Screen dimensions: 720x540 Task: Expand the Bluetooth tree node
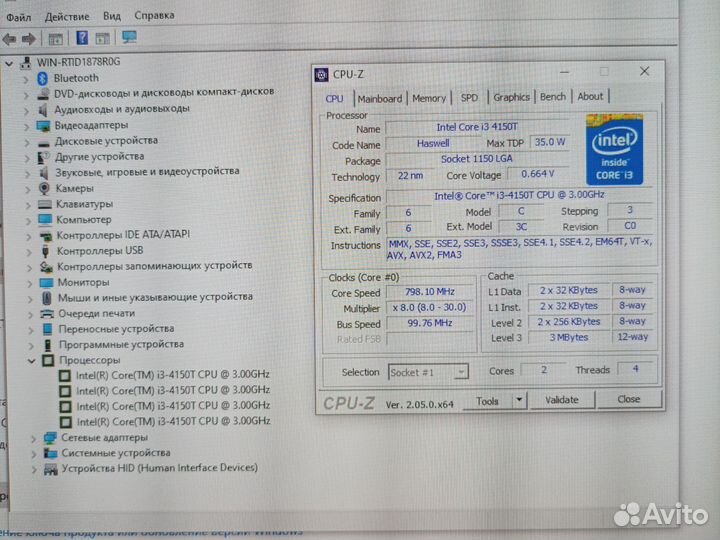26,79
